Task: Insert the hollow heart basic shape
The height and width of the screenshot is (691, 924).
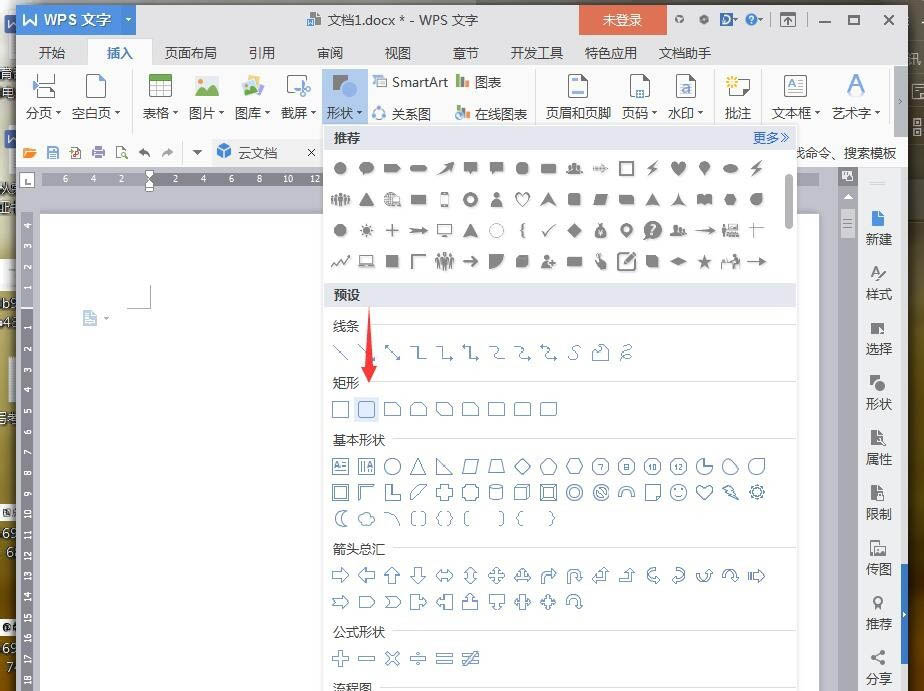Action: [704, 492]
